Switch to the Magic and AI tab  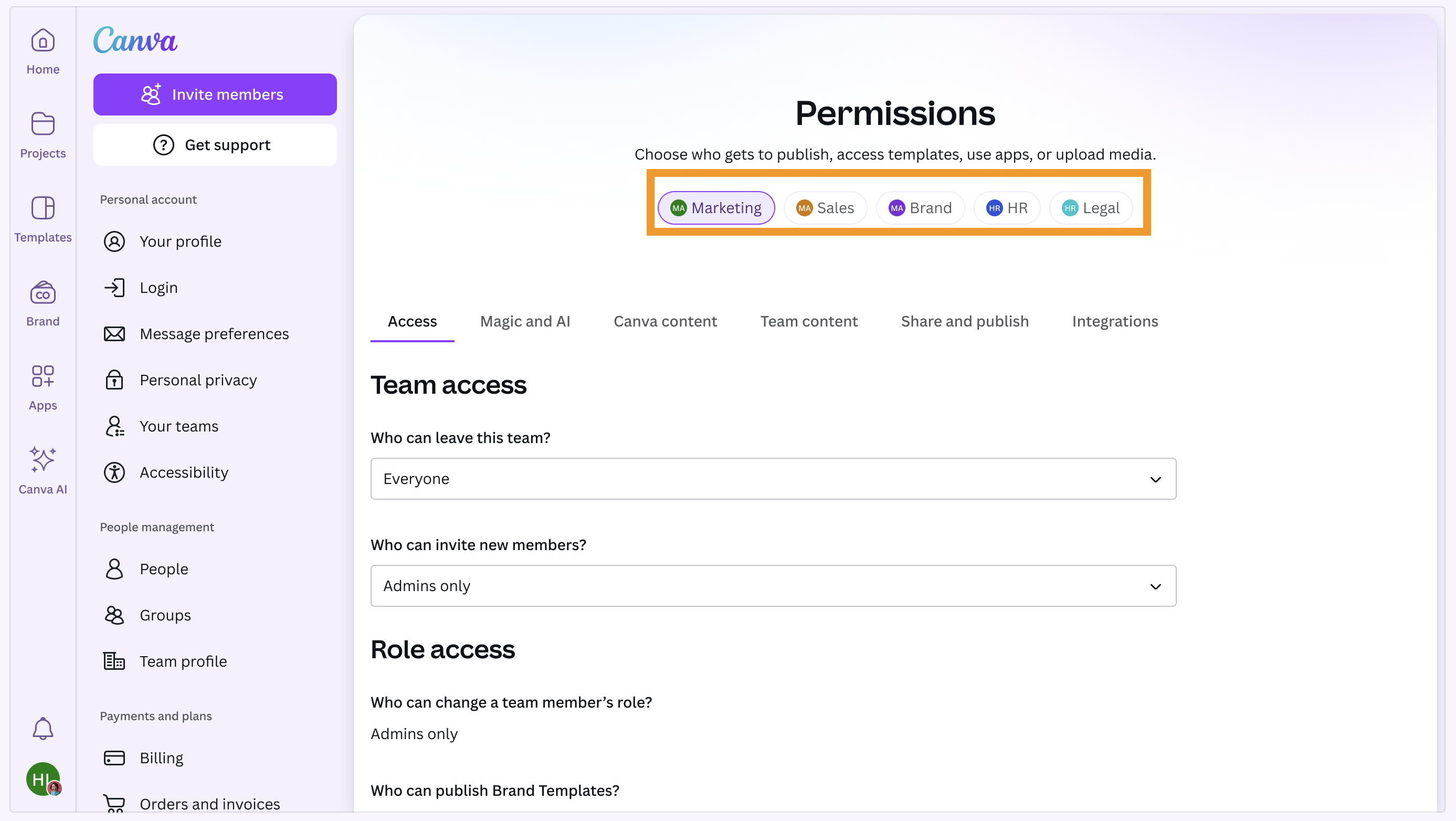pyautogui.click(x=524, y=321)
